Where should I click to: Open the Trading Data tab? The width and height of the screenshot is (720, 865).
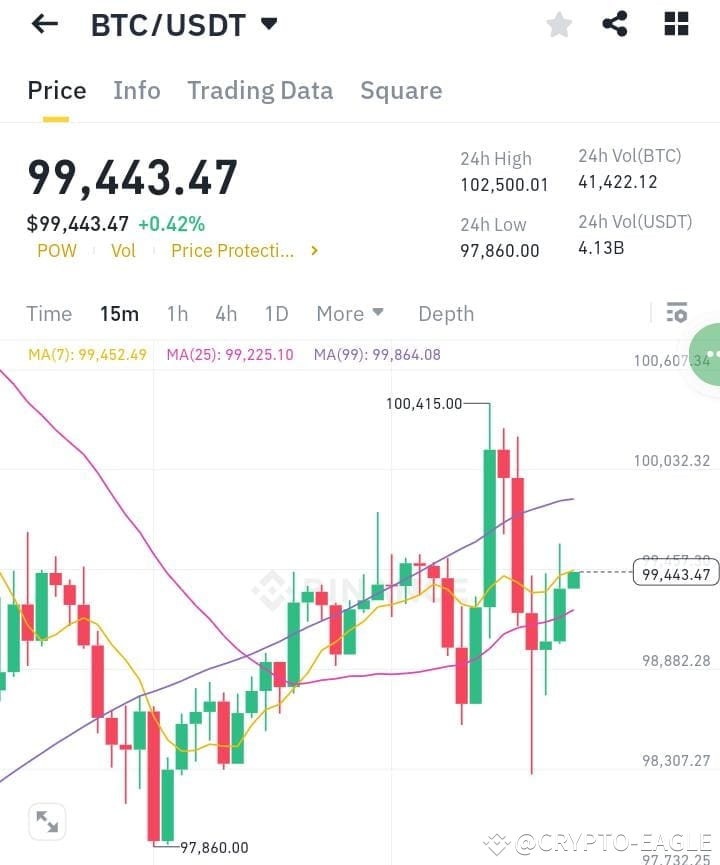tap(260, 90)
